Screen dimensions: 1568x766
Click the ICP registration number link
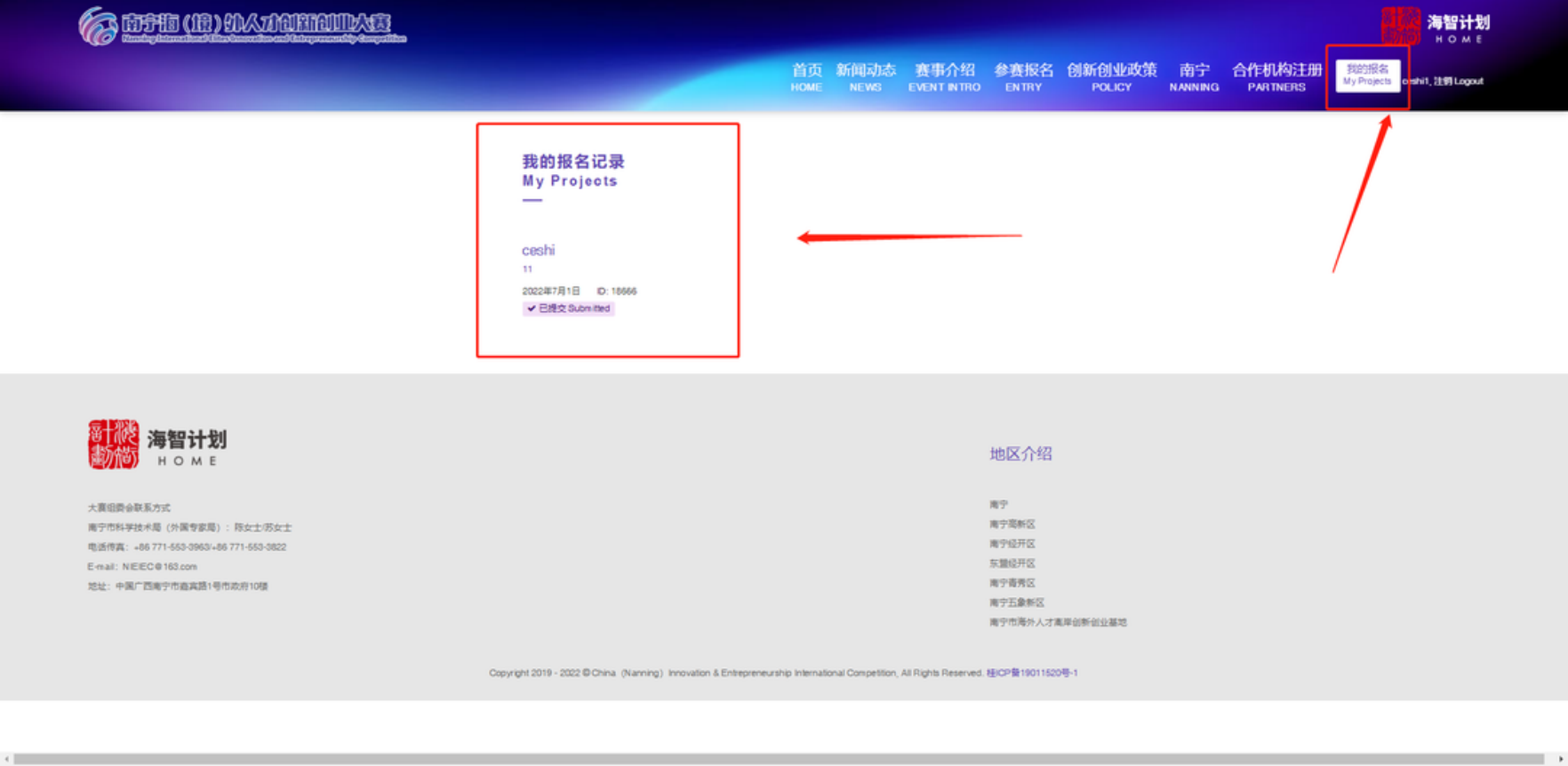(x=1032, y=673)
